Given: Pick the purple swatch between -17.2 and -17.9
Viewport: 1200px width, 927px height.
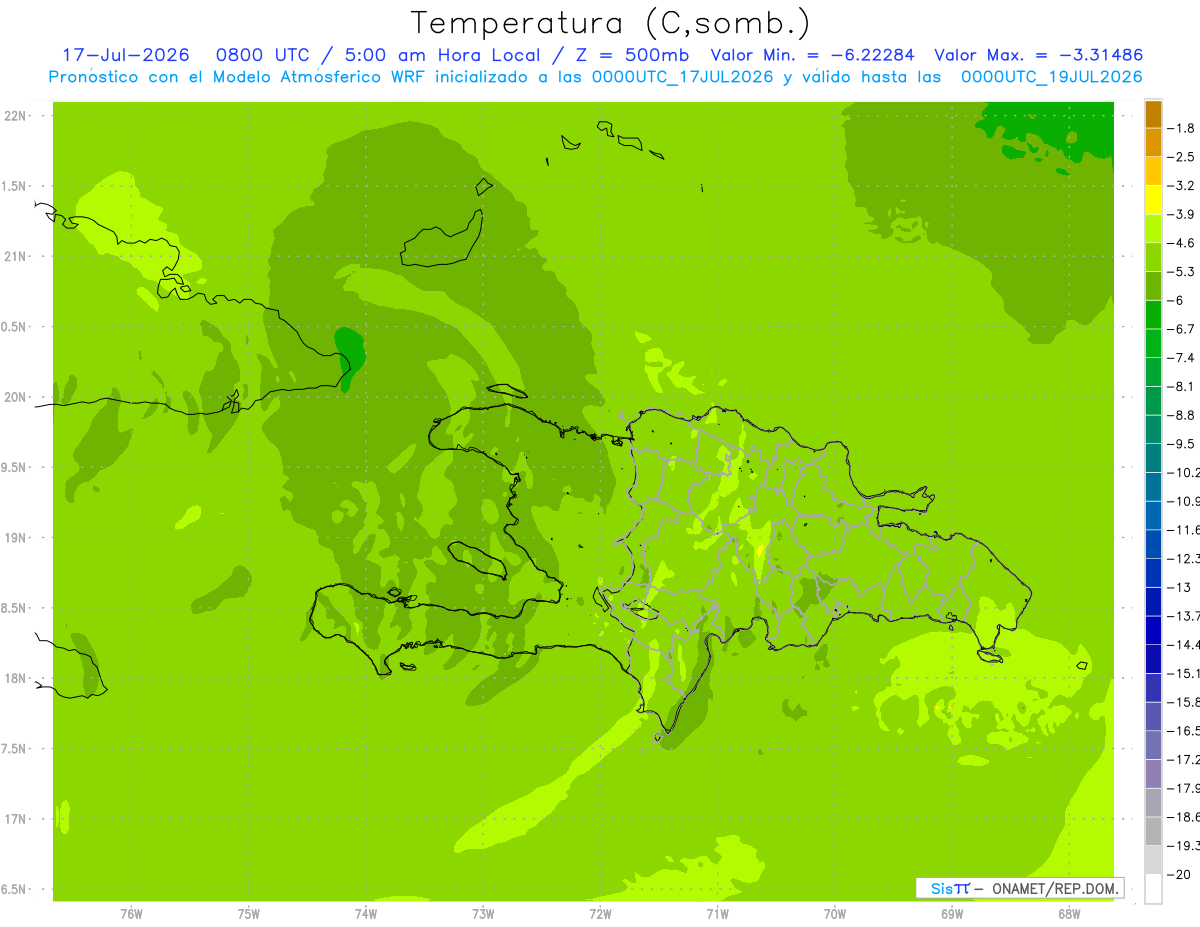Looking at the screenshot, I should pos(1153,774).
